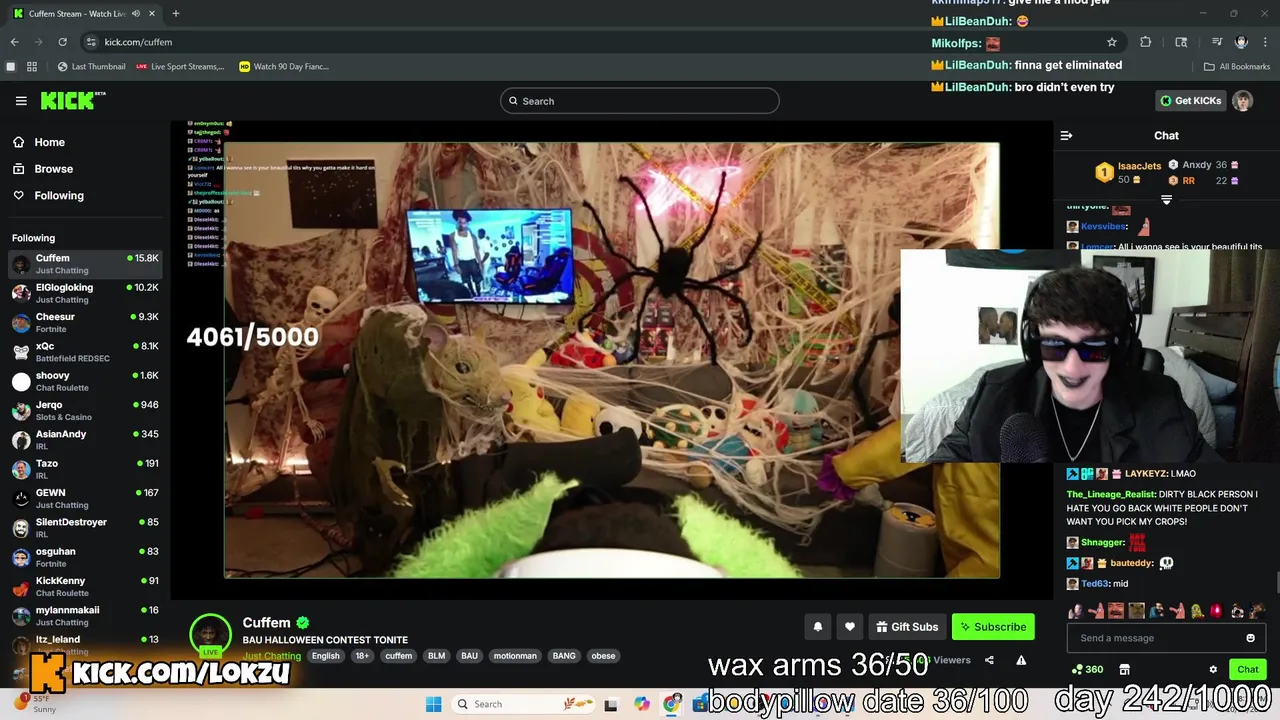Open a new browser tab
Image resolution: width=1280 pixels, height=720 pixels.
point(175,14)
